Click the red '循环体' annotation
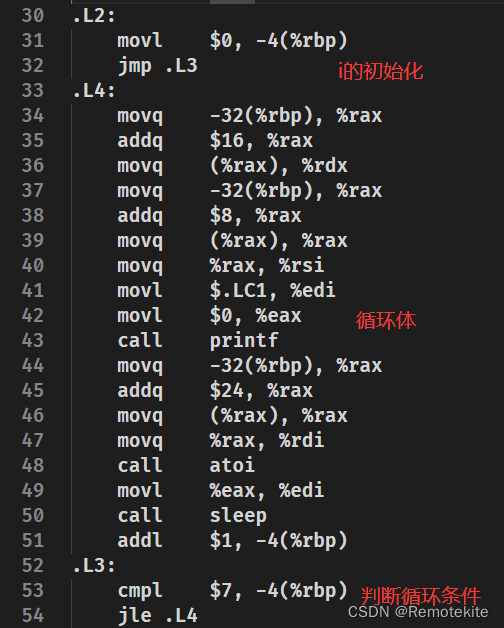 [386, 320]
